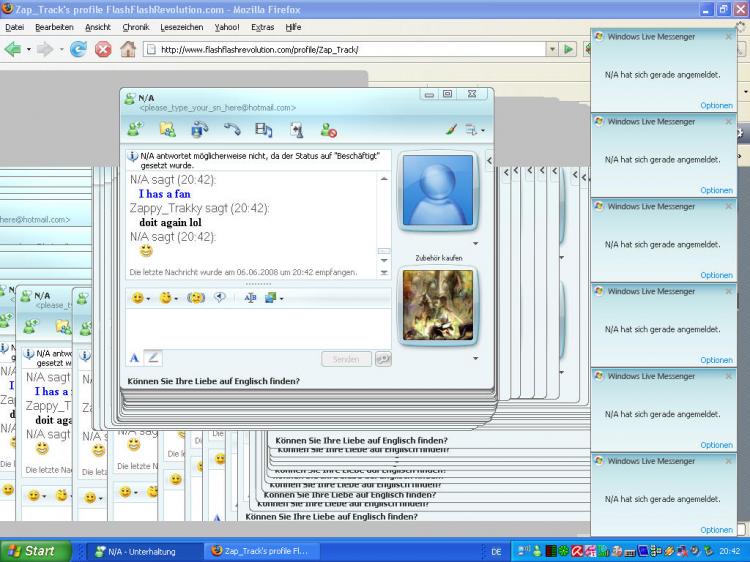Switch to handwriting mode in front chat input
Viewport: 750px width, 562px height.
(x=153, y=357)
